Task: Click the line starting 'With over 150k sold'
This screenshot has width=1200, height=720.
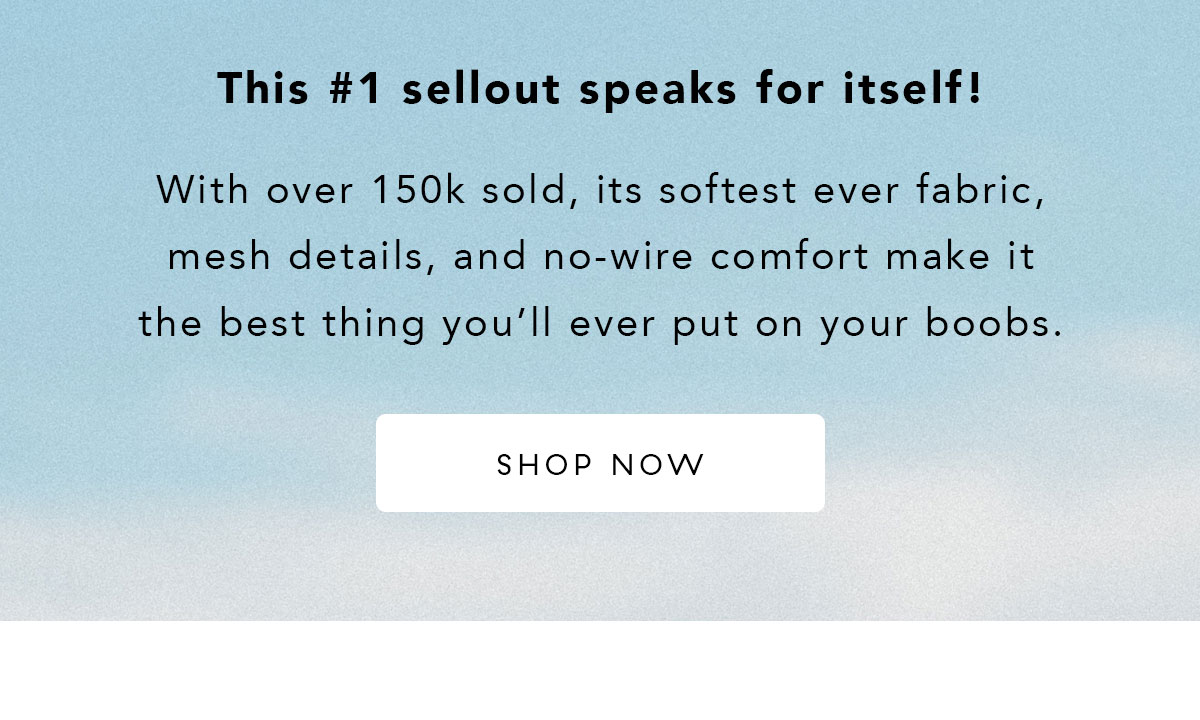Action: tap(601, 191)
